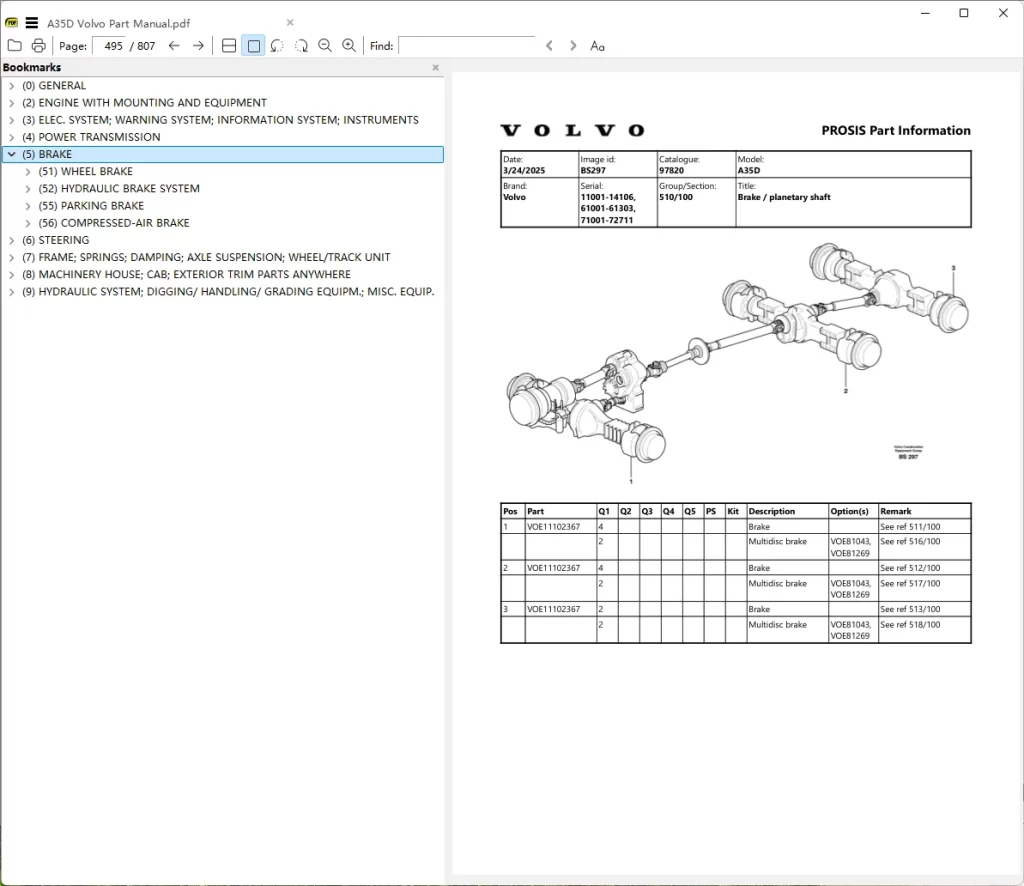The width and height of the screenshot is (1024, 886).
Task: Rotate the page left
Action: (x=277, y=46)
